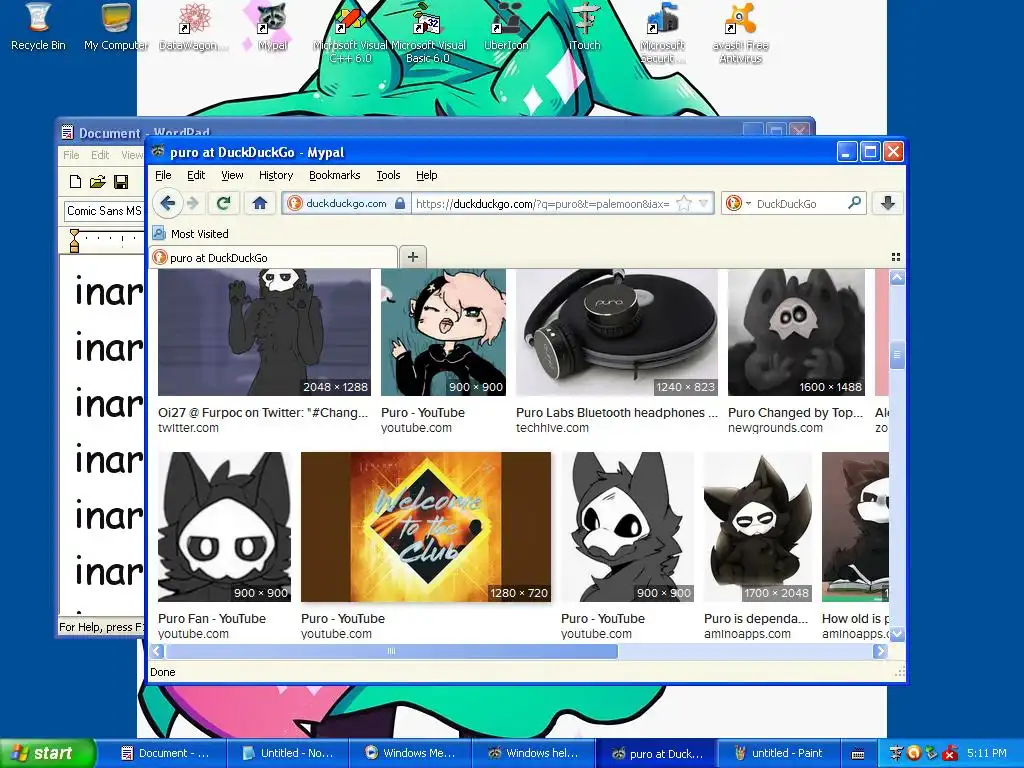This screenshot has height=768, width=1024.
Task: Click the 'Welcome to the Club' thumbnail
Action: (426, 527)
